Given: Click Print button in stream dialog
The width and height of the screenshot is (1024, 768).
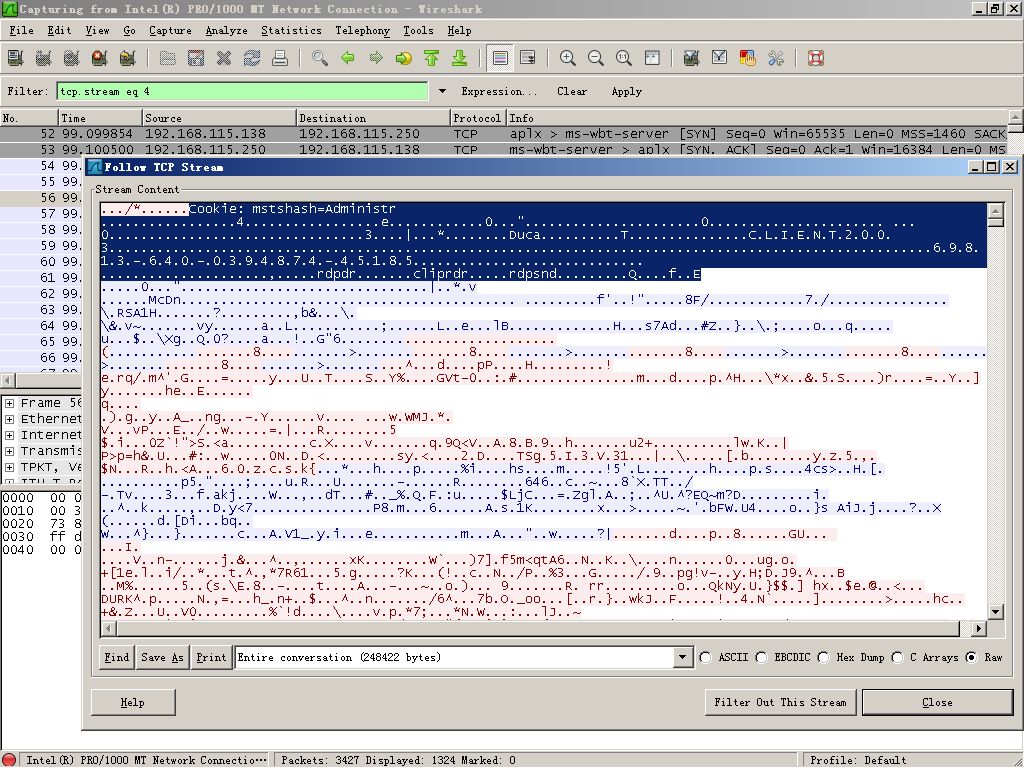Looking at the screenshot, I should click(211, 657).
